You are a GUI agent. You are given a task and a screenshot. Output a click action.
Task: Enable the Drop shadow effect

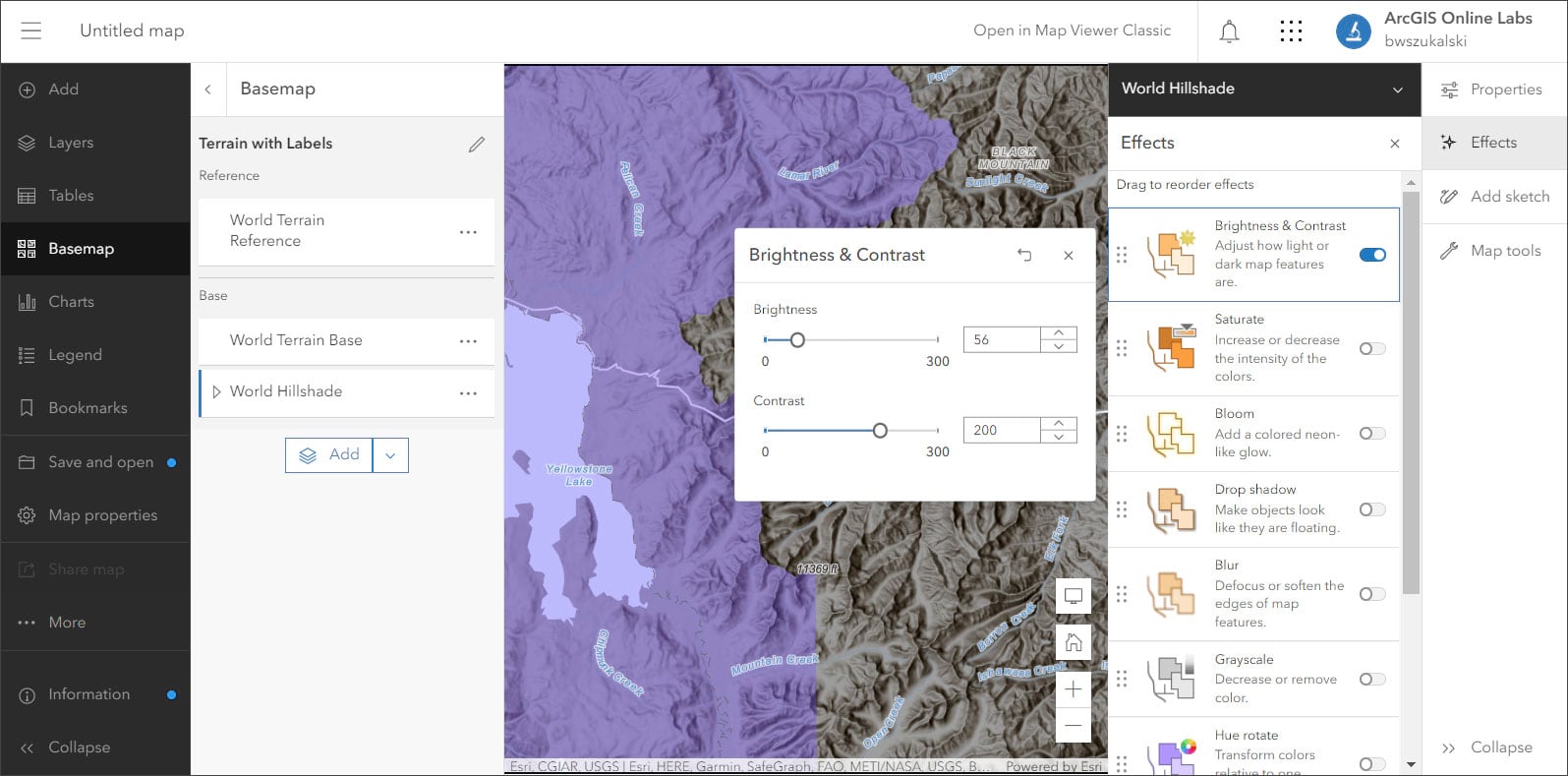pos(1372,509)
